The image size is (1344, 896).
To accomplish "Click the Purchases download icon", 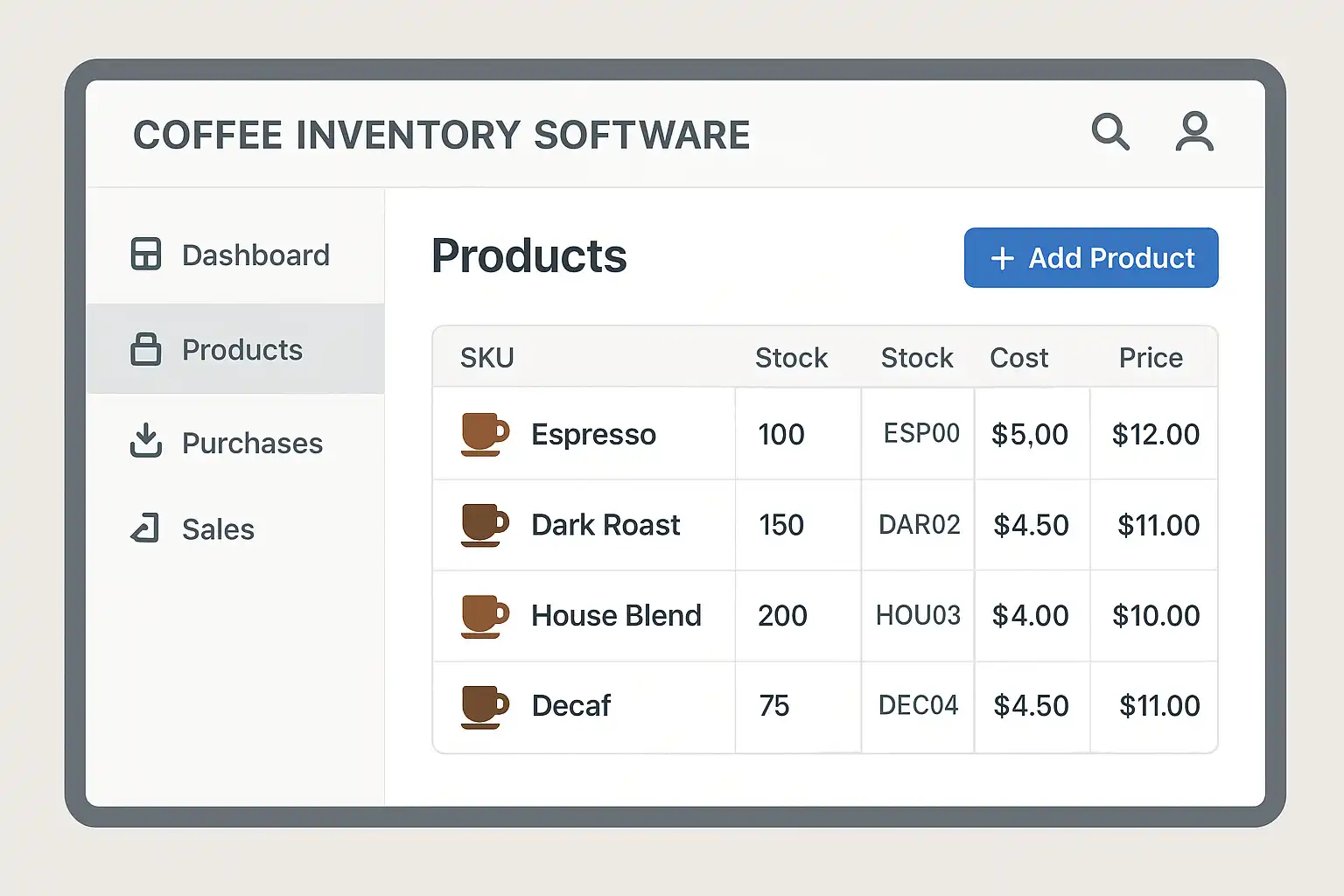I will 146,441.
